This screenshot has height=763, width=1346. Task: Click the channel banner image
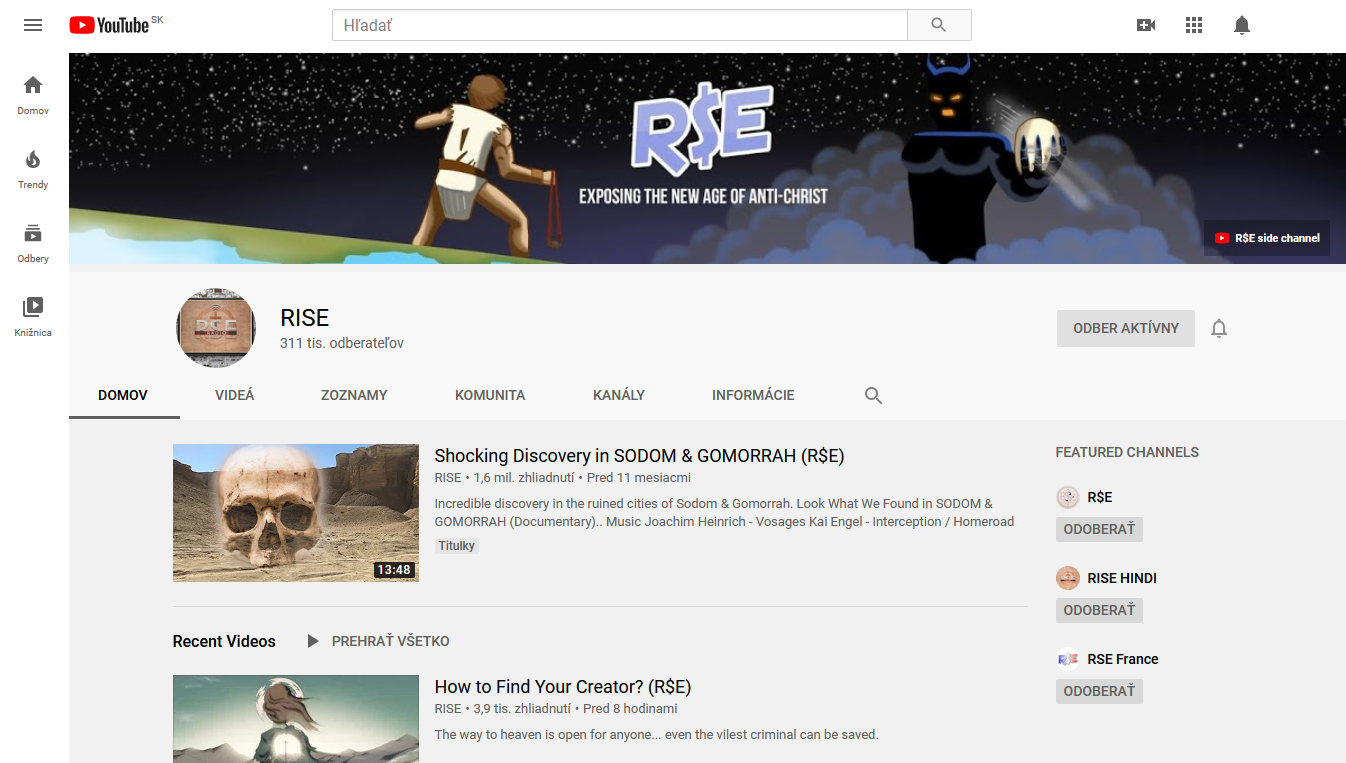[707, 158]
